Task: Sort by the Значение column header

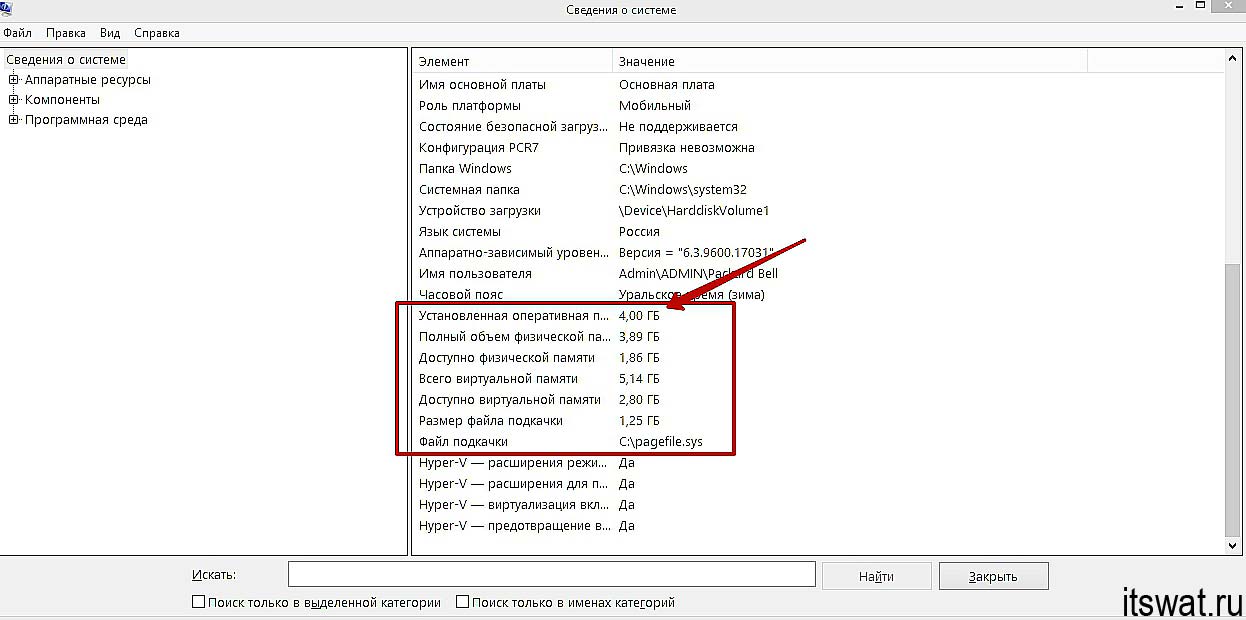Action: pyautogui.click(x=849, y=62)
